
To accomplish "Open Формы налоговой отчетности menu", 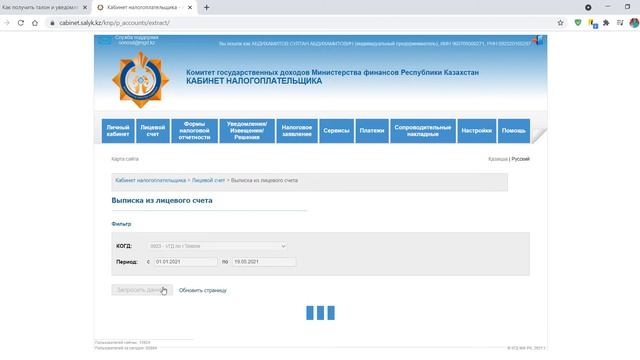I will pyautogui.click(x=194, y=131).
